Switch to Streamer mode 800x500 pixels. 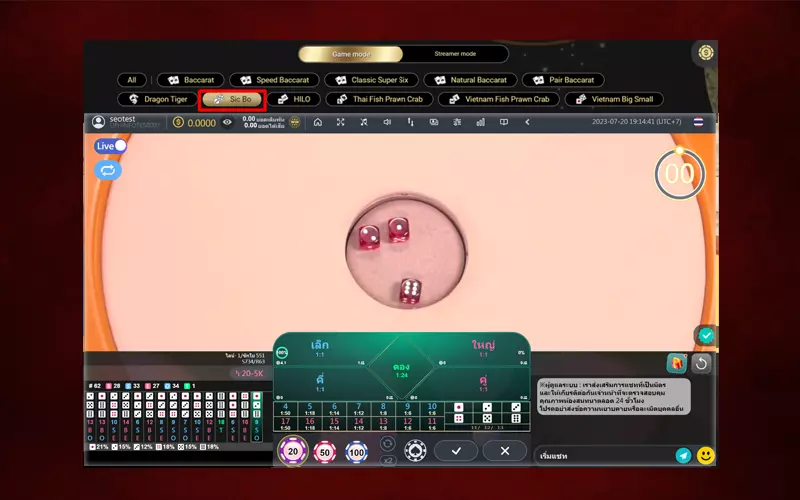[x=455, y=54]
